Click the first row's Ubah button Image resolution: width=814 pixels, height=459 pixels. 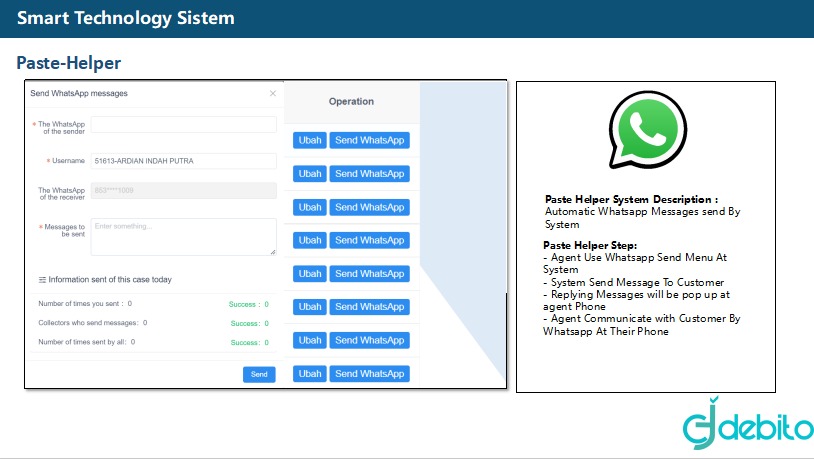pyautogui.click(x=310, y=140)
